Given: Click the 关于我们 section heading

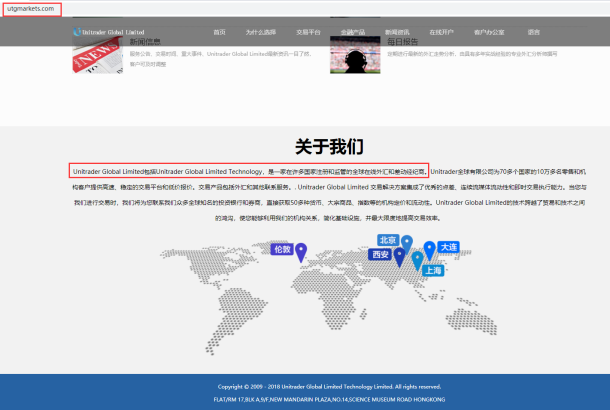Looking at the screenshot, I should pyautogui.click(x=329, y=147).
